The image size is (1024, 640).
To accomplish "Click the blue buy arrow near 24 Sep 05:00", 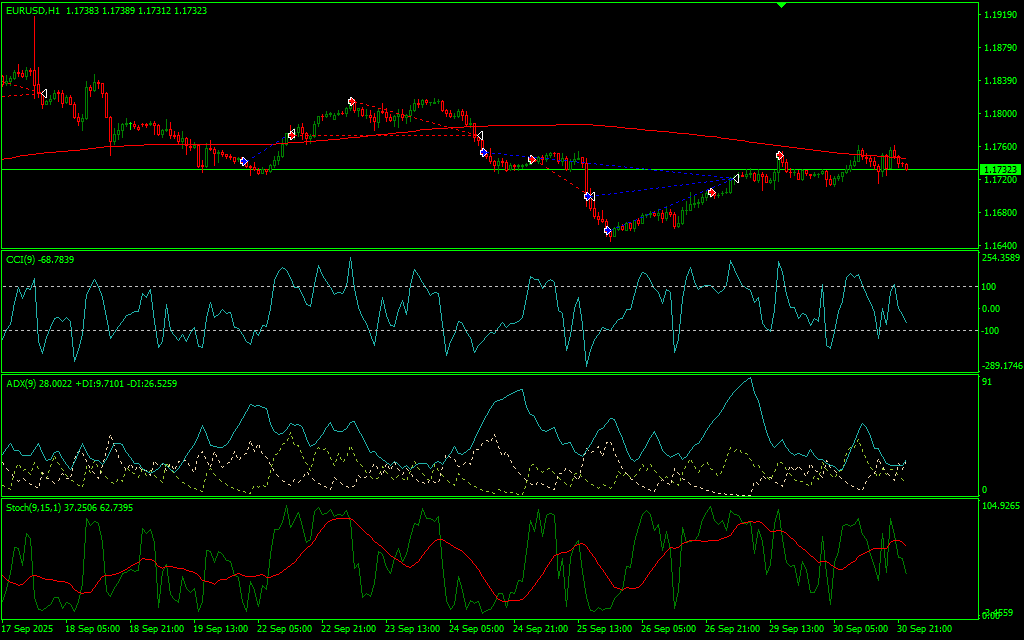I will click(x=483, y=152).
